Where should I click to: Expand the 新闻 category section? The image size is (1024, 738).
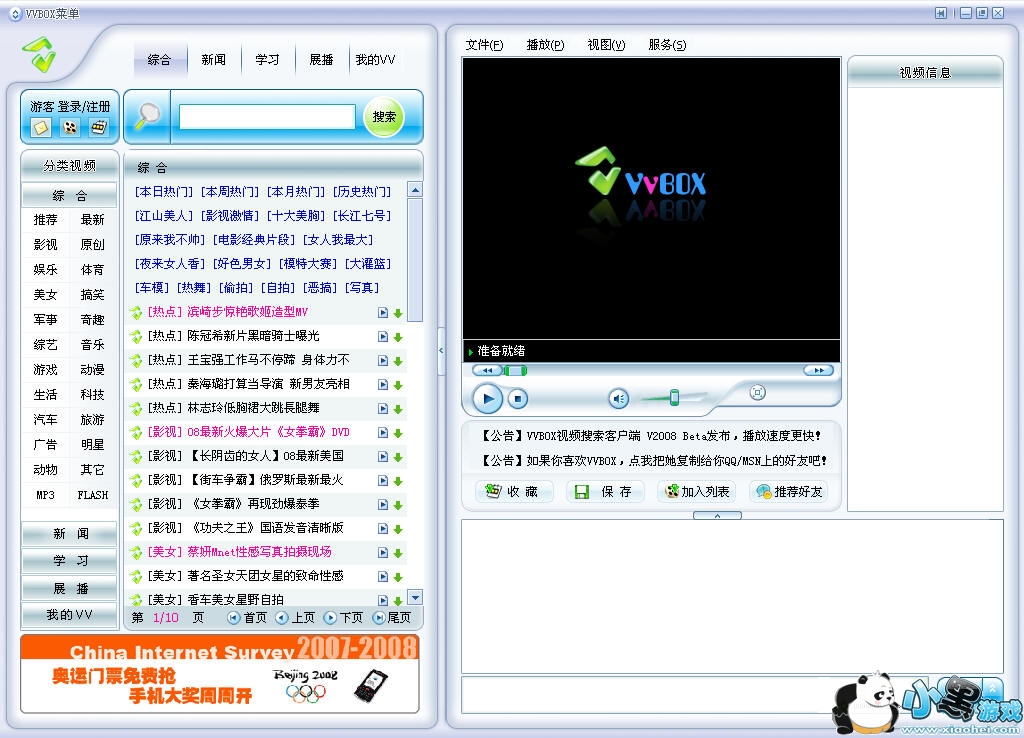(69, 534)
